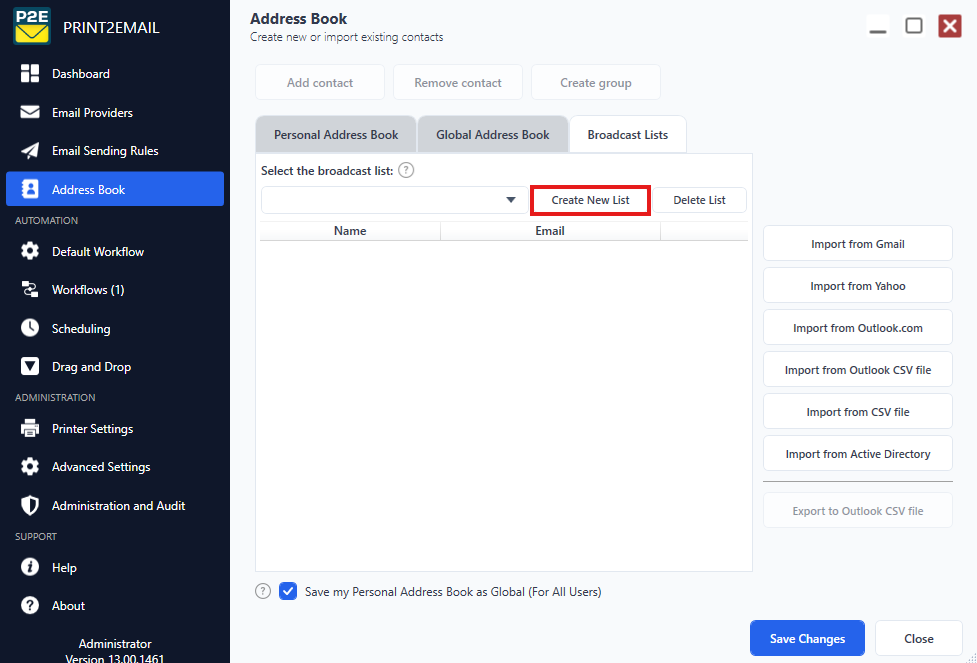Viewport: 977px width, 663px height.
Task: Open Dashboard in the sidebar
Action: [x=115, y=74]
